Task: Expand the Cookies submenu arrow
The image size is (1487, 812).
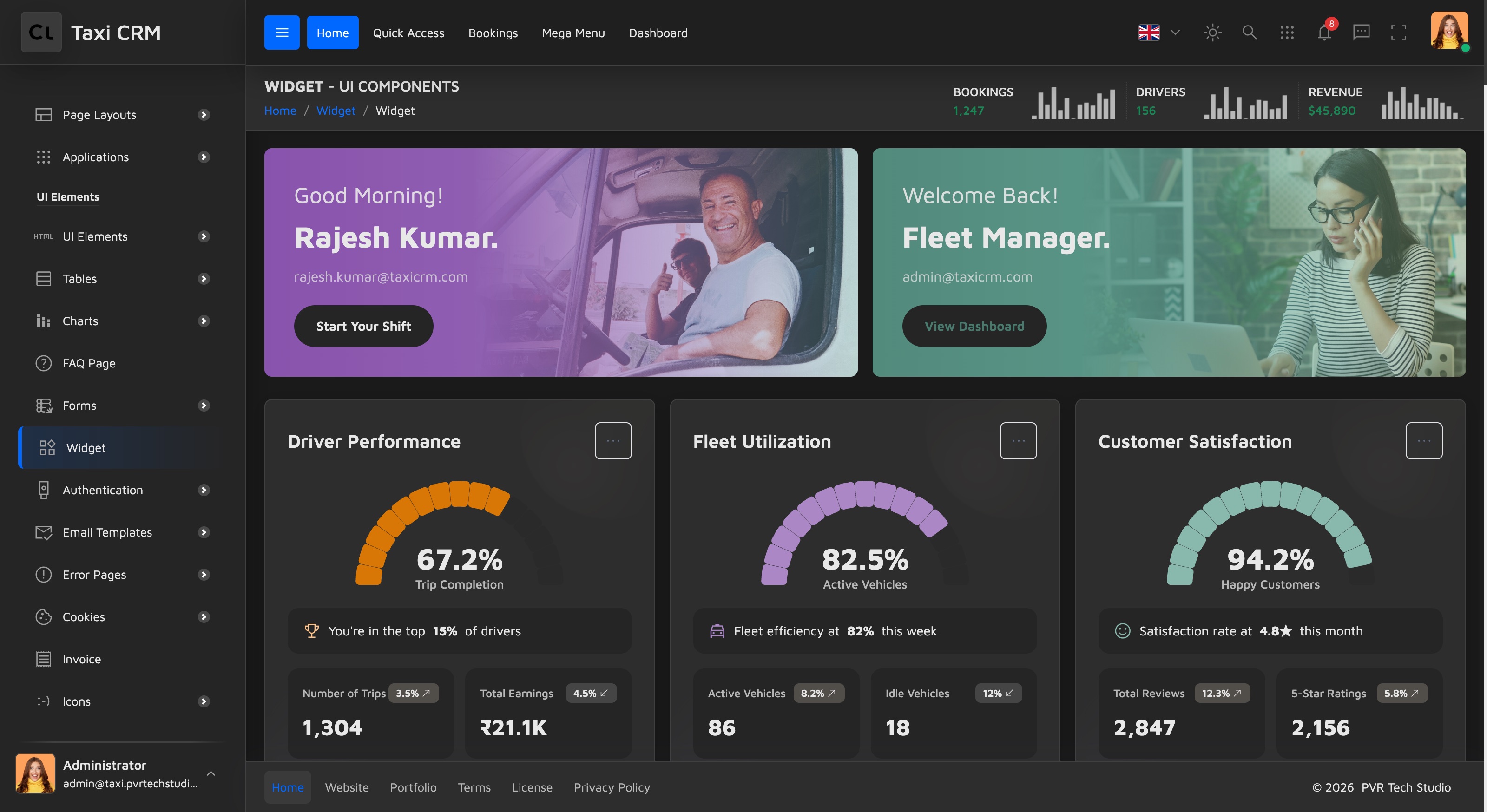Action: click(x=203, y=617)
